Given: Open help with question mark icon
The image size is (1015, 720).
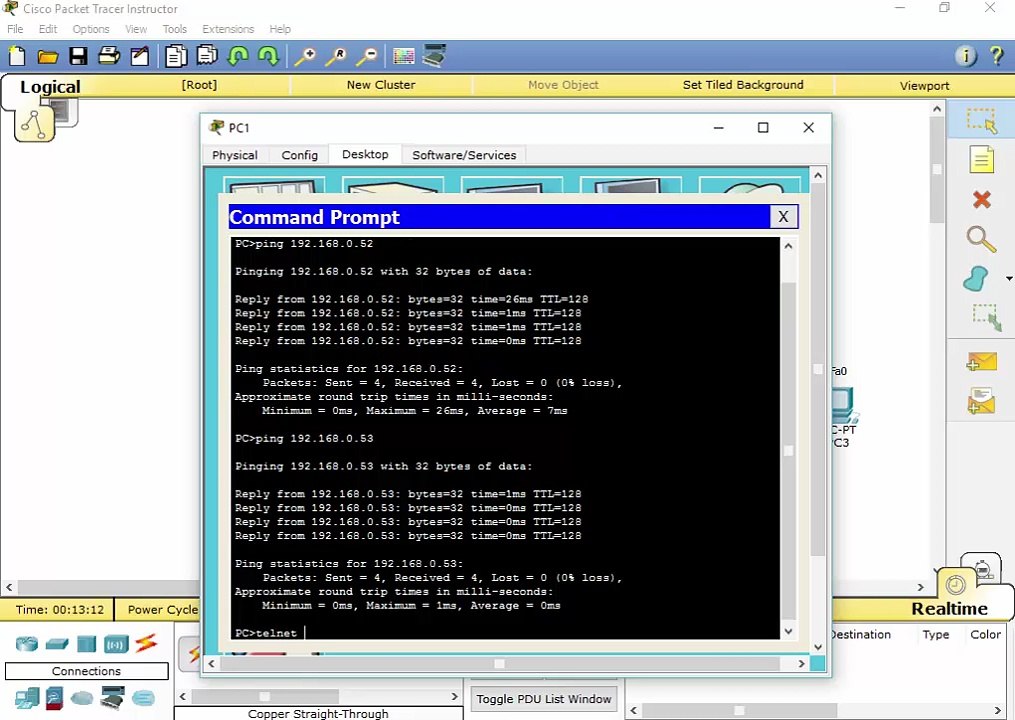Looking at the screenshot, I should pos(997,56).
